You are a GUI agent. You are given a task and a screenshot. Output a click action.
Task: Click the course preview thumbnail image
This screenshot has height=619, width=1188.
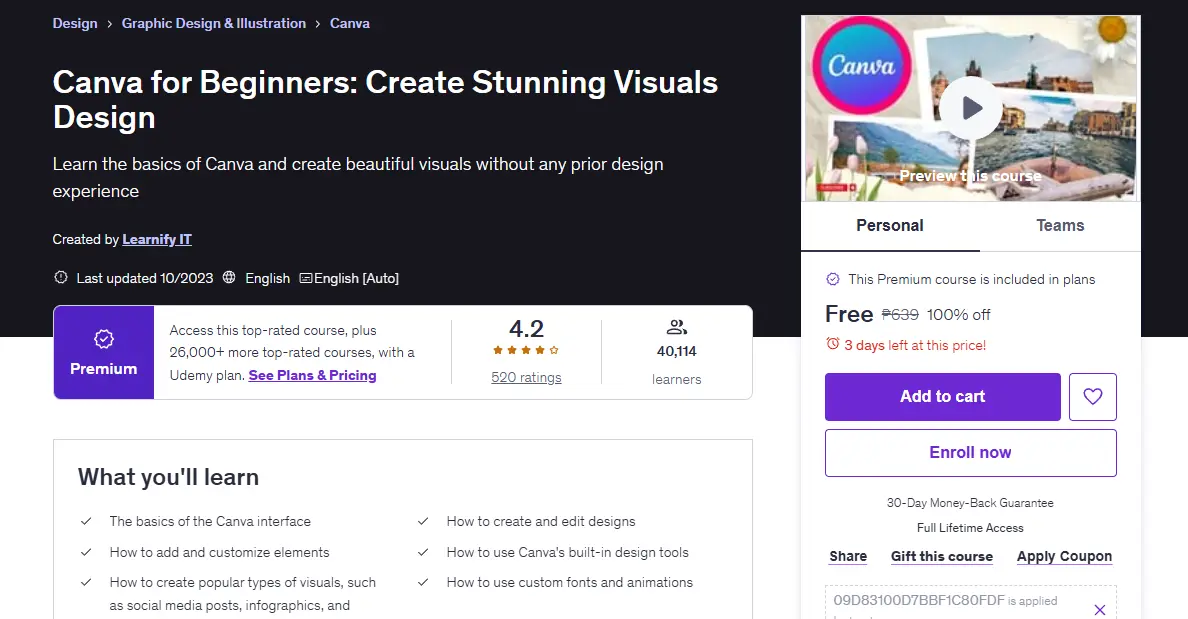971,108
